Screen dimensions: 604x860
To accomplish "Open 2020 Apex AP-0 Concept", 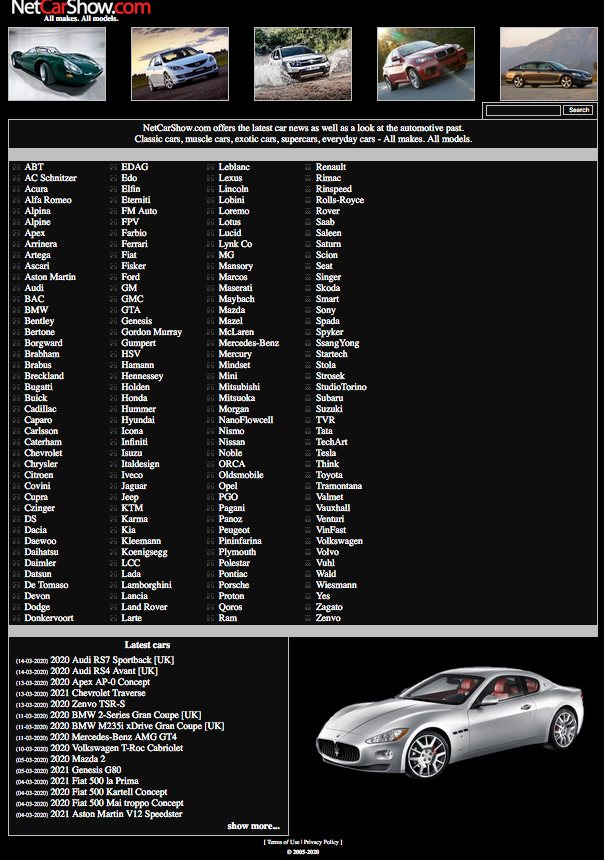I will click(100, 682).
